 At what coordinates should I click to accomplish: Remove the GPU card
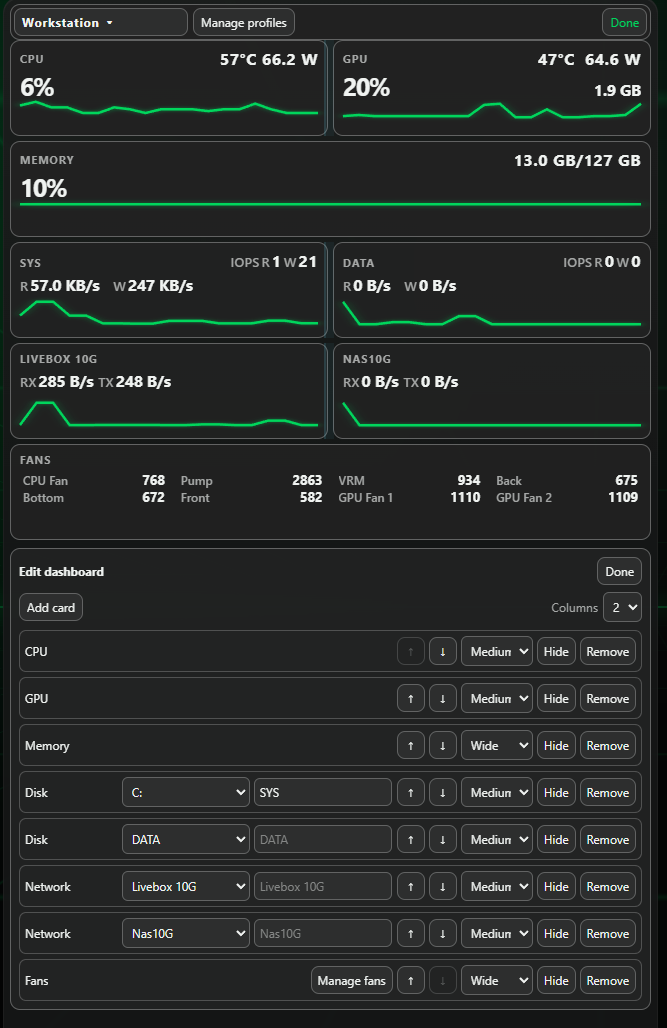click(607, 699)
